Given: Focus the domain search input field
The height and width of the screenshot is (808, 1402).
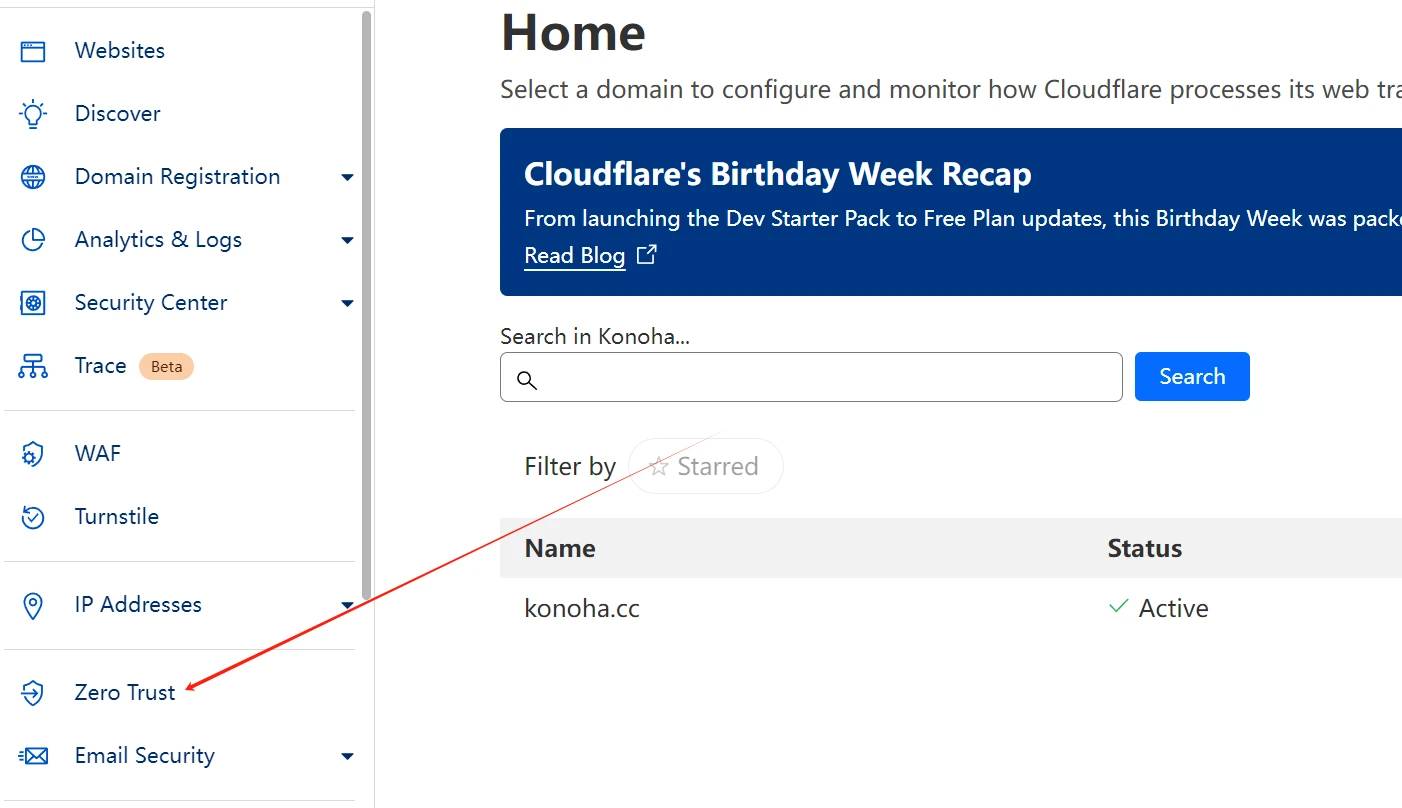Looking at the screenshot, I should tap(811, 377).
